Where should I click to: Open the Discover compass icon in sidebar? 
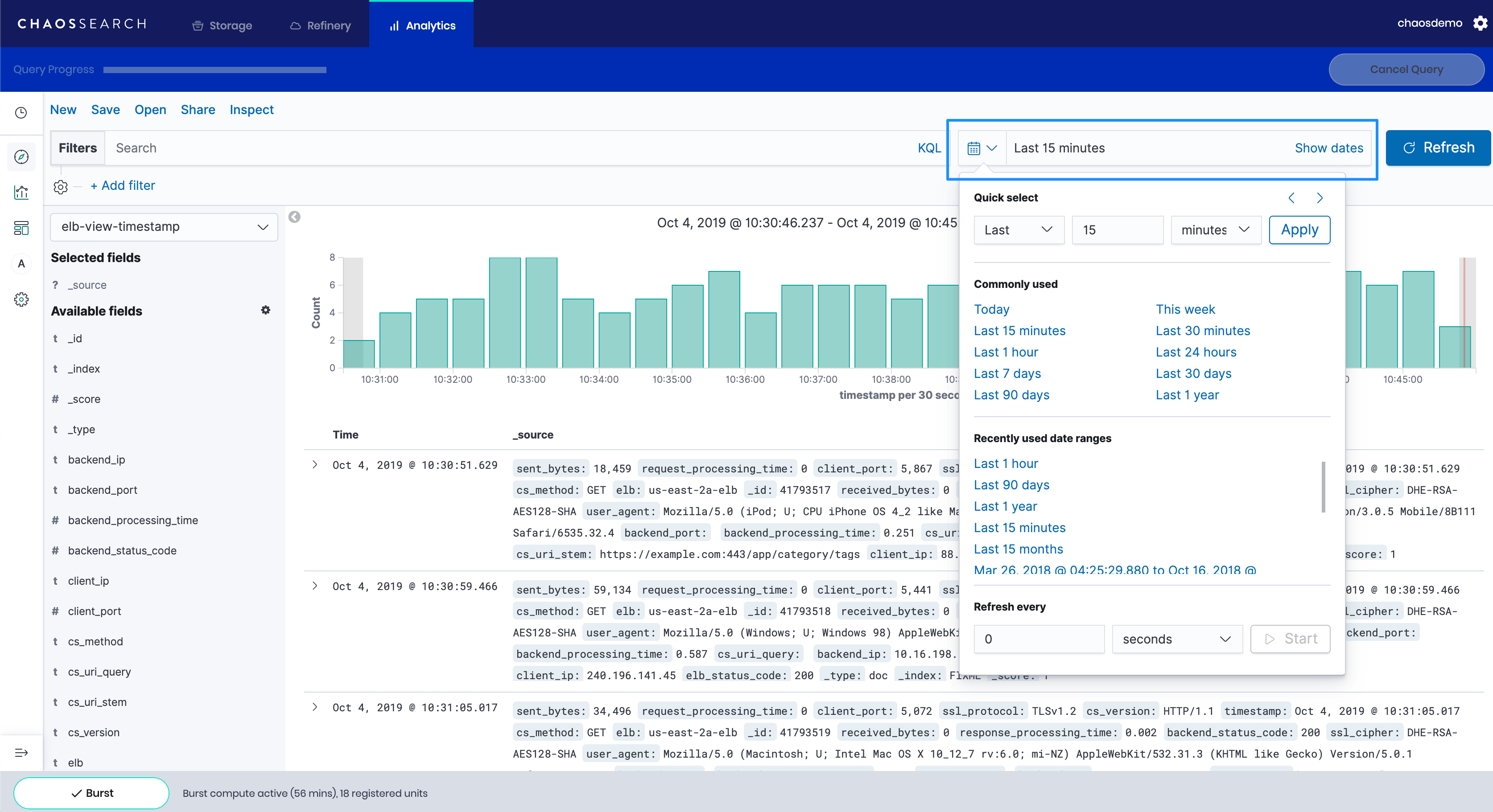pos(21,157)
